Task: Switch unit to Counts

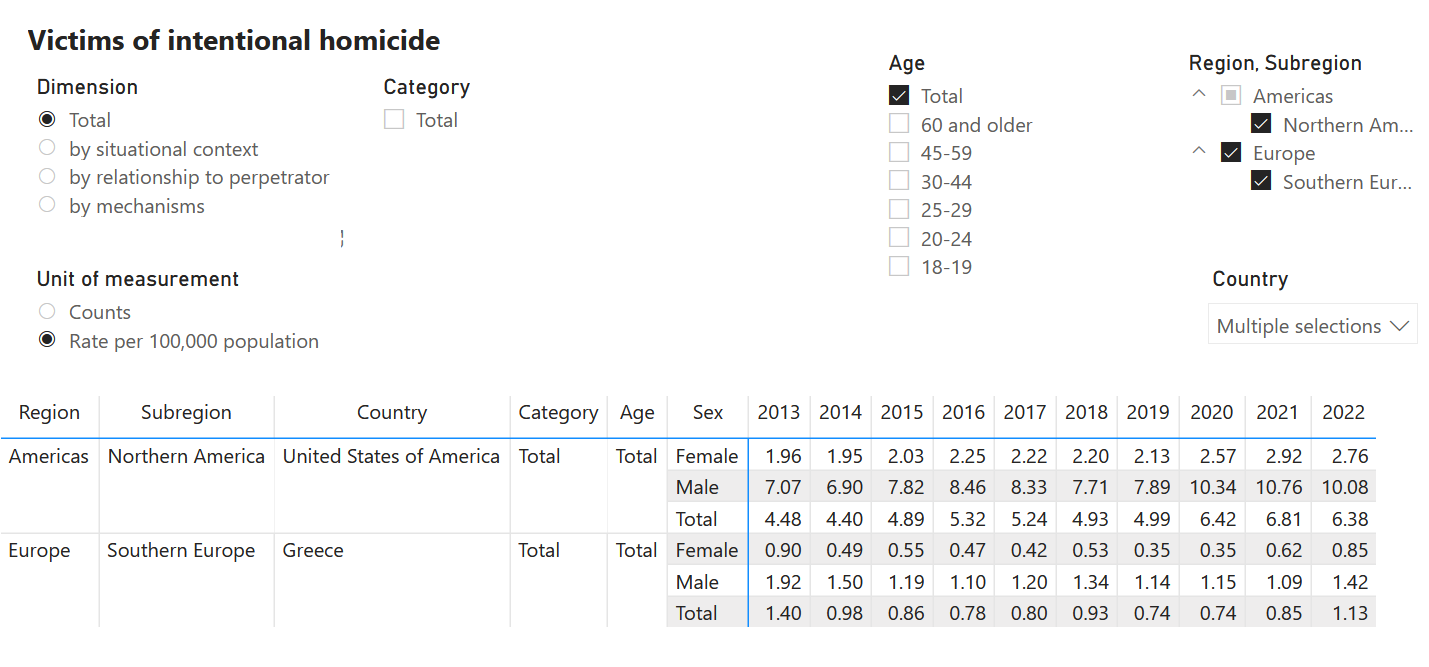Action: click(x=47, y=312)
